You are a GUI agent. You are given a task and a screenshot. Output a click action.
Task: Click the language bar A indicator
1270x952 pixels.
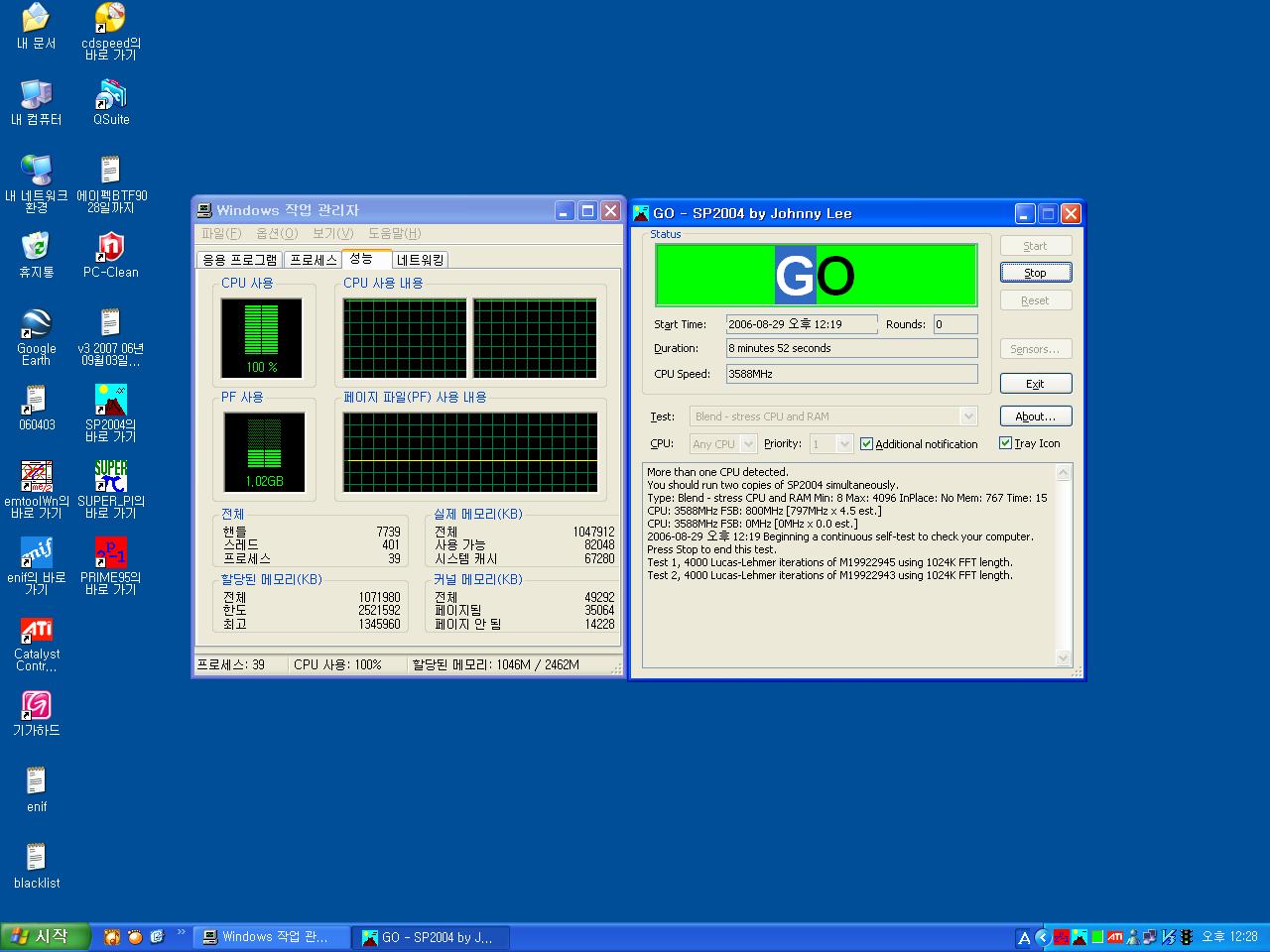tap(1024, 937)
